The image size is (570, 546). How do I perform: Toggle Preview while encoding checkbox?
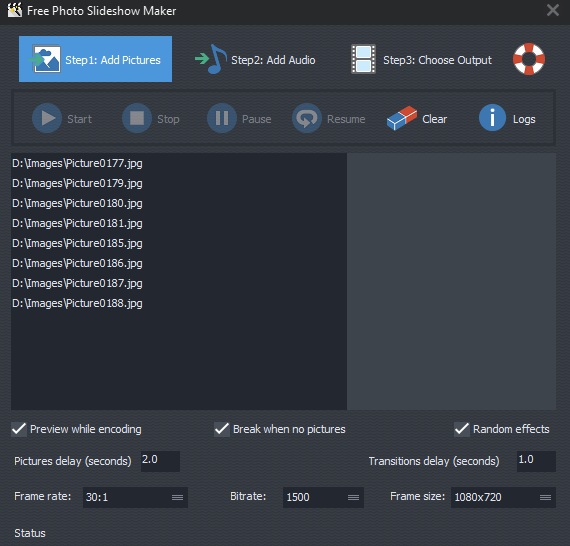point(19,429)
